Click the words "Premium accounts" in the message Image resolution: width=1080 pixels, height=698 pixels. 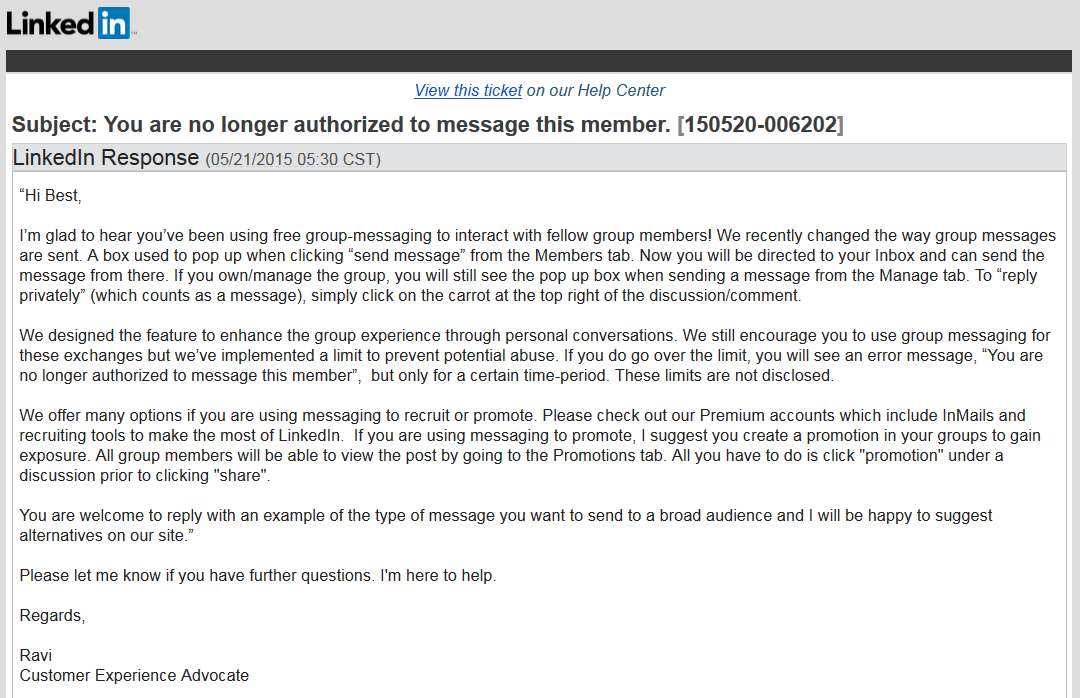[756, 416]
